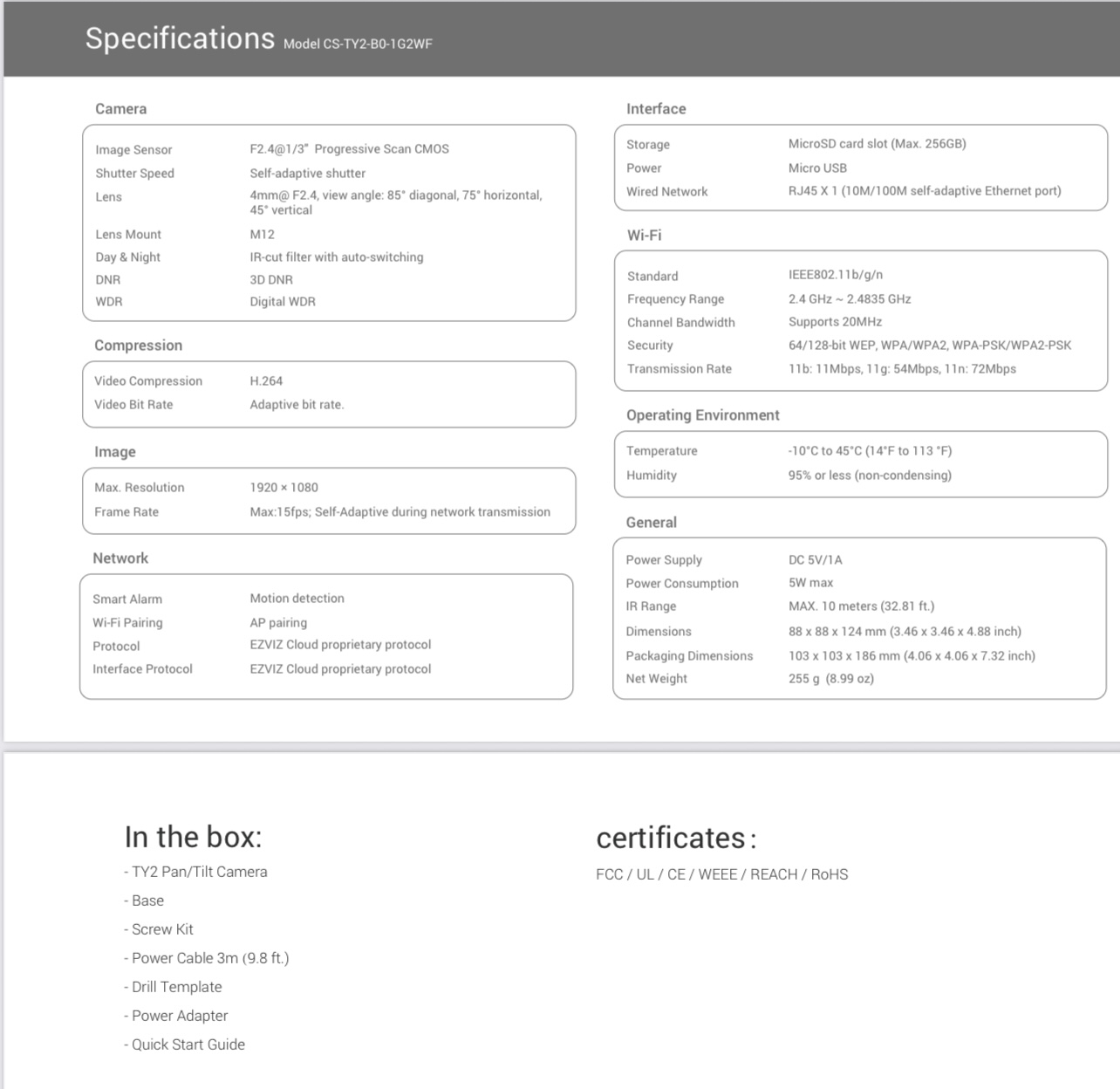This screenshot has width=1120, height=1089.
Task: Select the model number CS-TY2-B0-1G2WF text
Action: [378, 44]
